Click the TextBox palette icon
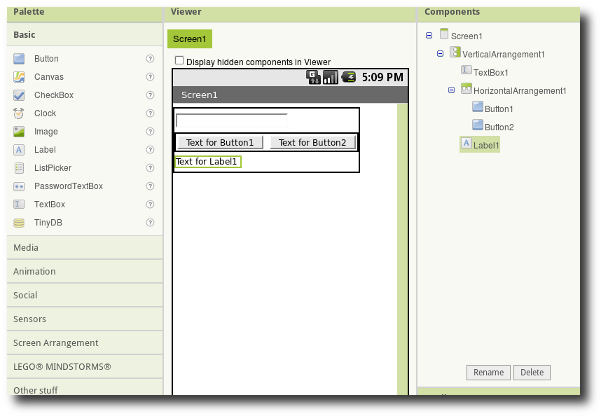Viewport: 603px width, 418px height. click(19, 203)
